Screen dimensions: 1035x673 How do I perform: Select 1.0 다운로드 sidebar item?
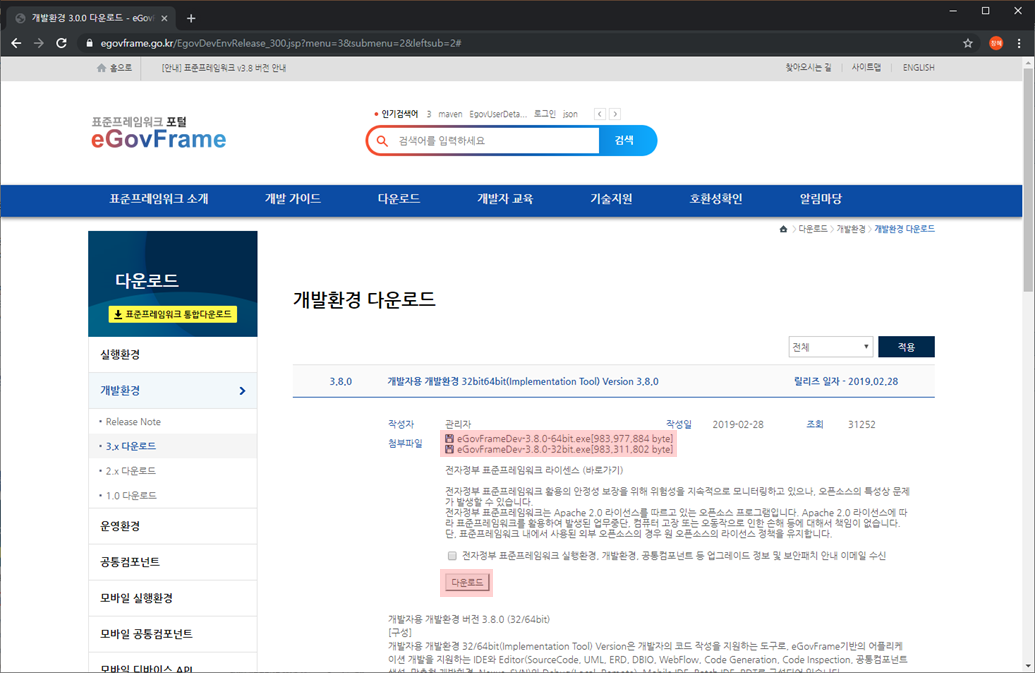[131, 496]
